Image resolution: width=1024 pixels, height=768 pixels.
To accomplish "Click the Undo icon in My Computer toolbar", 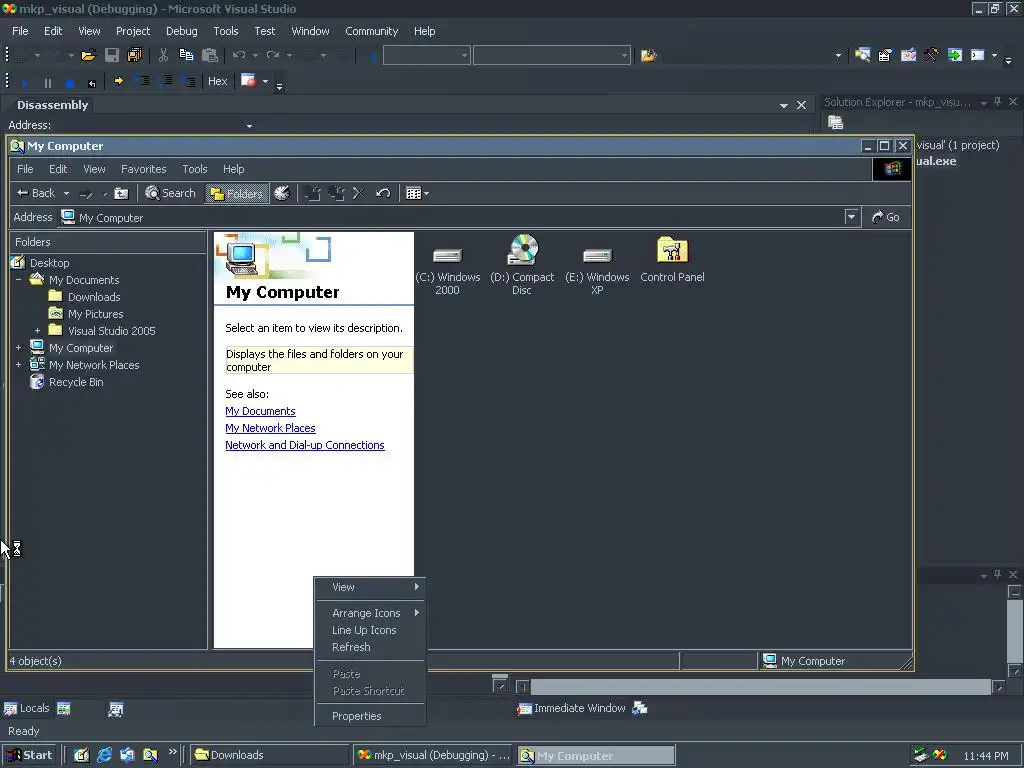I will click(383, 193).
